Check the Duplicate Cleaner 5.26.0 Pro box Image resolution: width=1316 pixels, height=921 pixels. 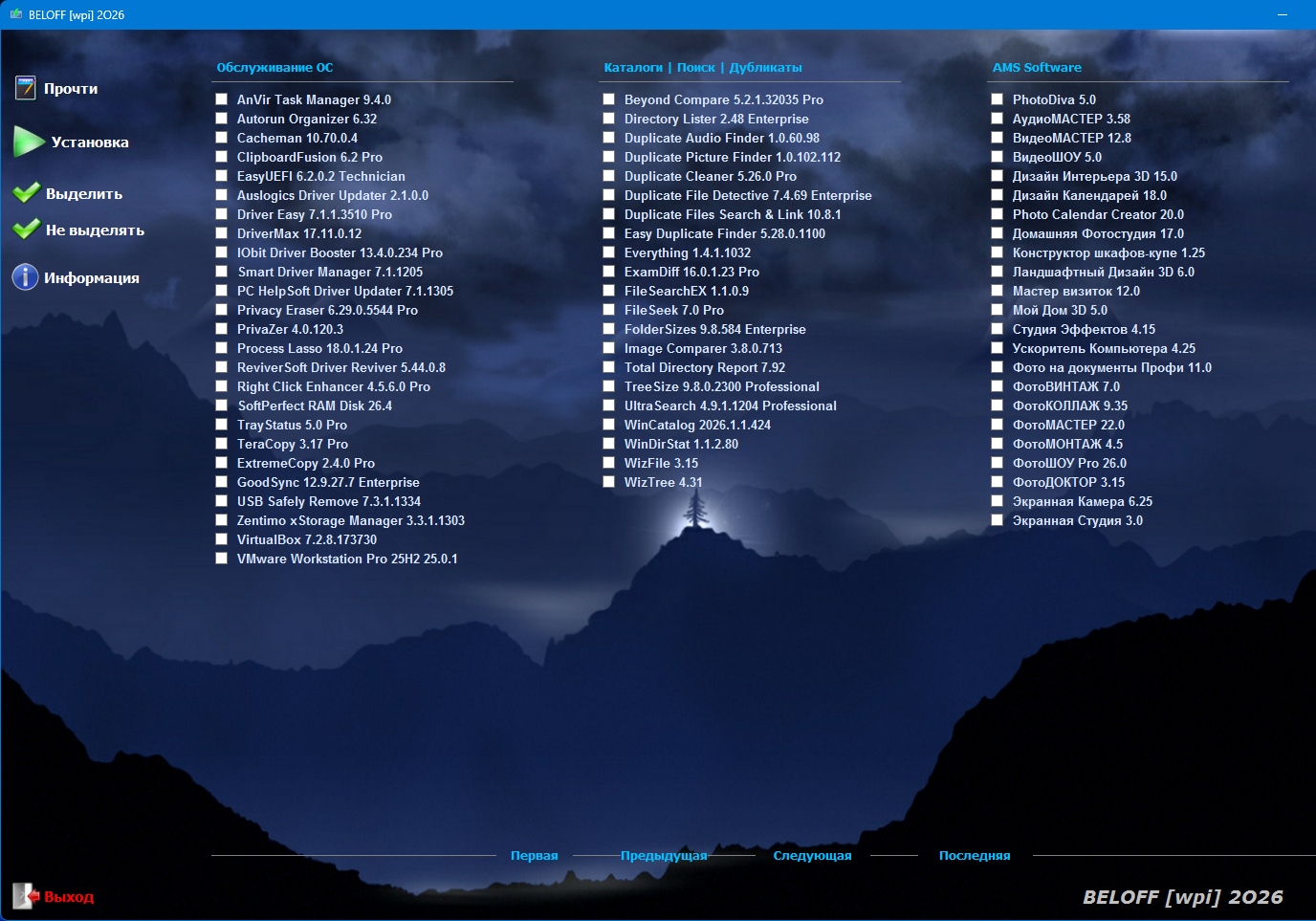(x=609, y=176)
